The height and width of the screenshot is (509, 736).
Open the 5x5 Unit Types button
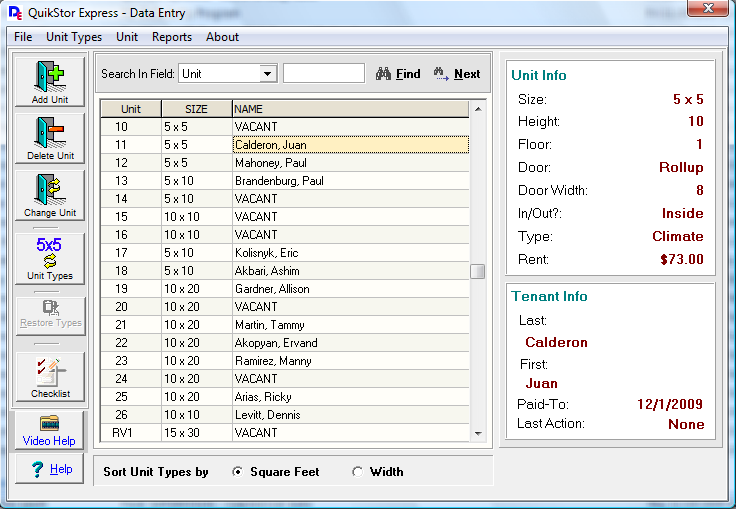pos(50,259)
